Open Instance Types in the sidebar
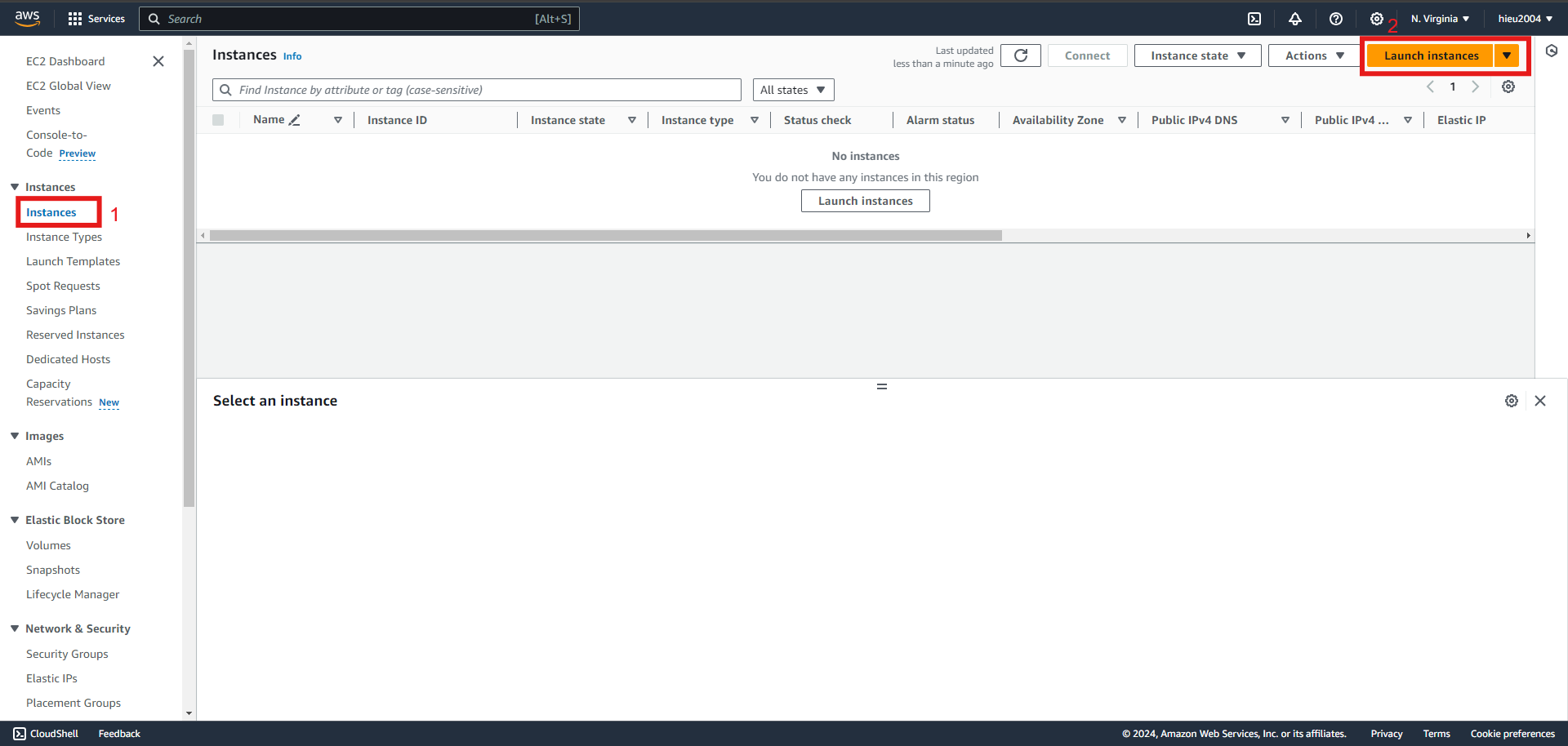The image size is (1568, 746). point(64,237)
